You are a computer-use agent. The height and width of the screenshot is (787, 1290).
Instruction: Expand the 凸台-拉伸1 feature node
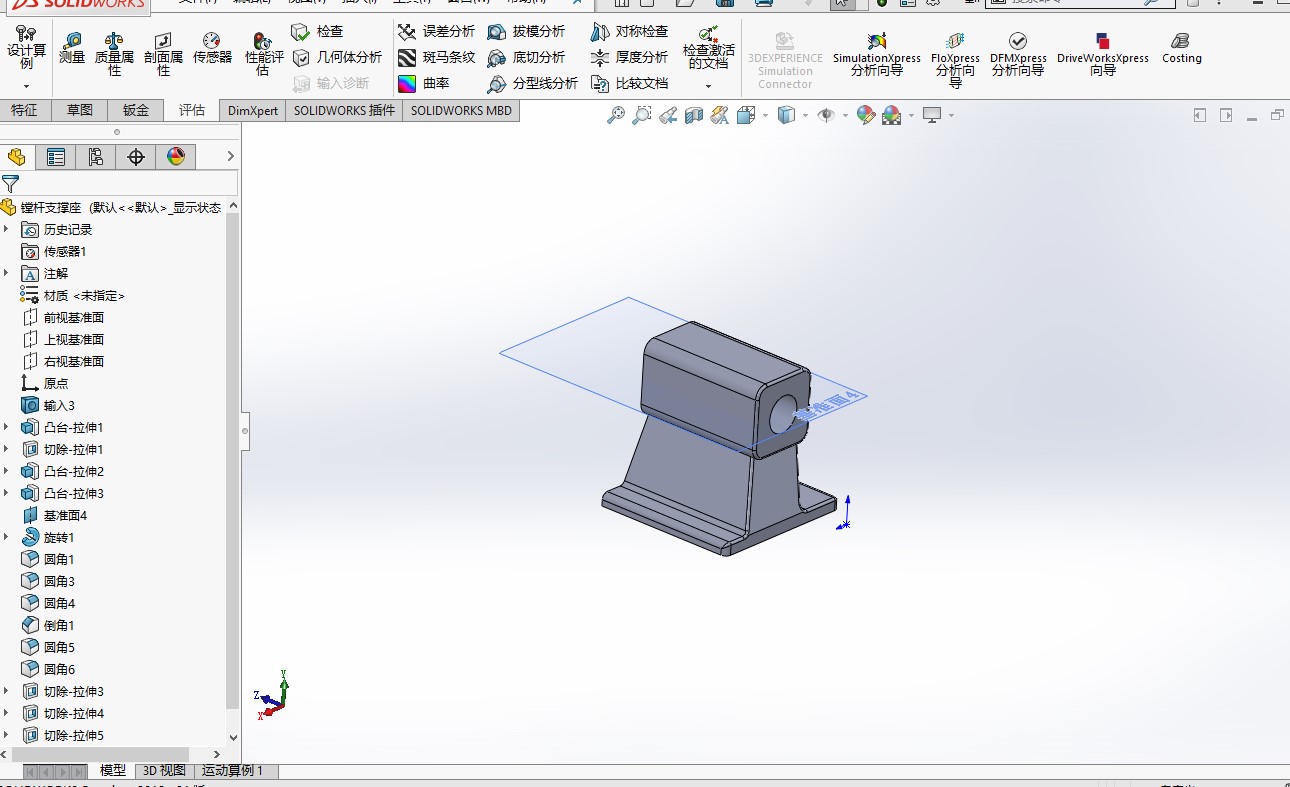pyautogui.click(x=6, y=428)
